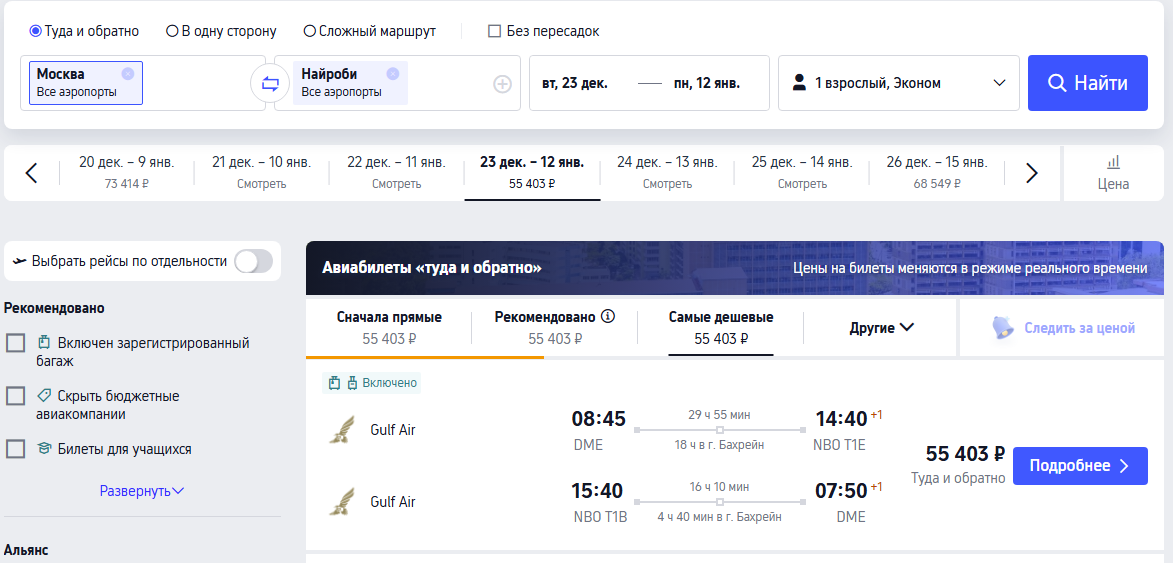The width and height of the screenshot is (1173, 563).
Task: Add another destination with the plus icon
Action: click(502, 84)
